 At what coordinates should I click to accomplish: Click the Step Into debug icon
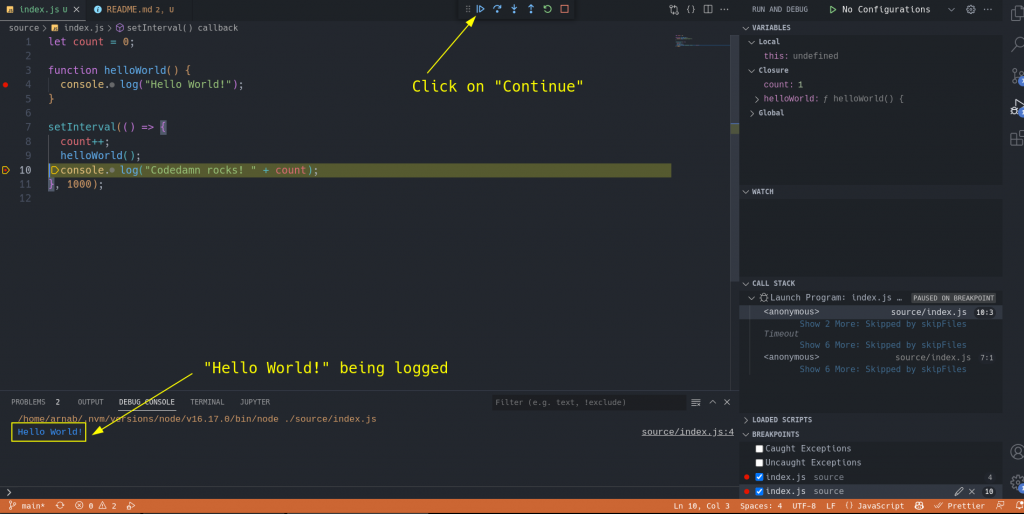point(514,9)
